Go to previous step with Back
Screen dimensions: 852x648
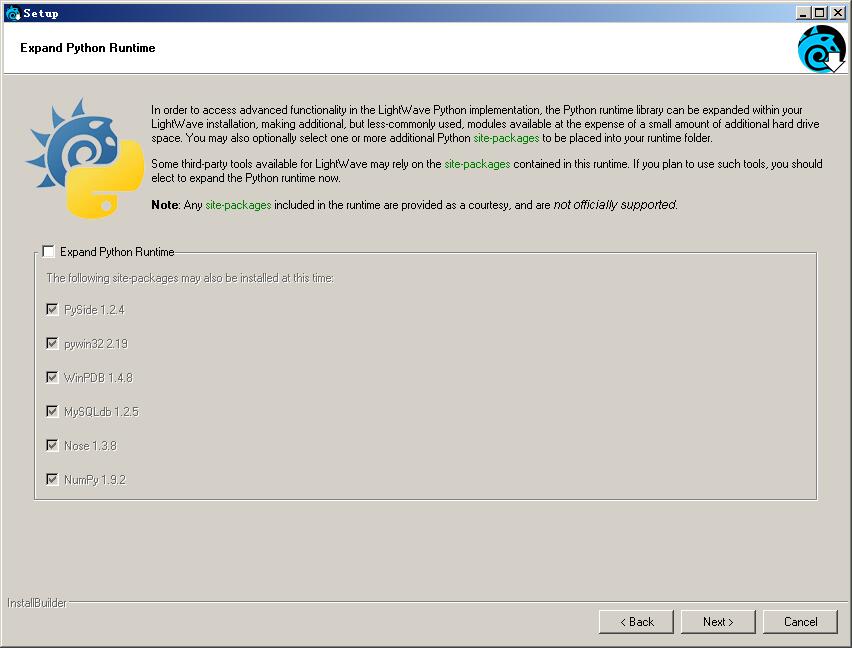coord(636,621)
